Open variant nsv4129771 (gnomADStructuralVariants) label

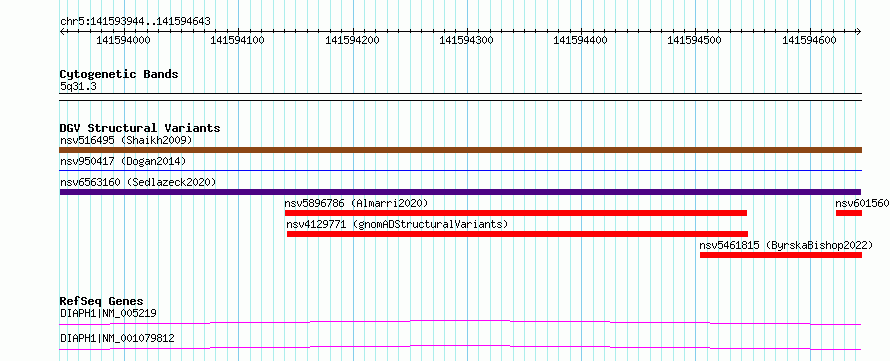coord(397,224)
